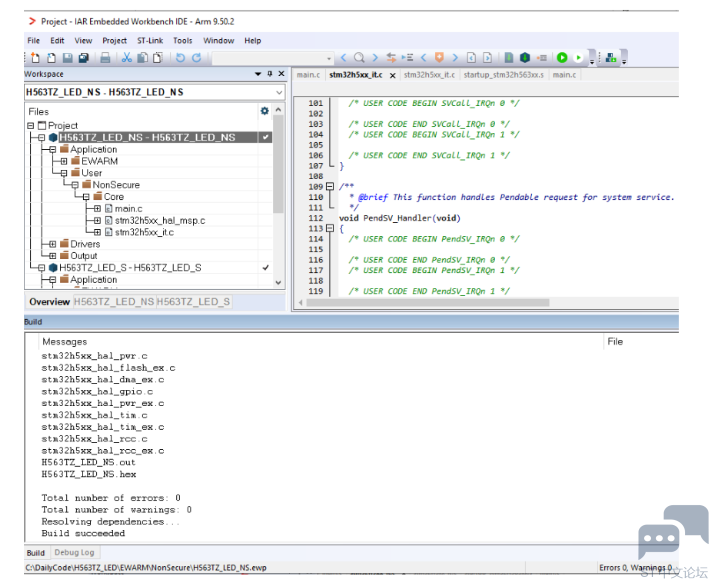Click the editor horizontal scrollbar

(x=428, y=302)
